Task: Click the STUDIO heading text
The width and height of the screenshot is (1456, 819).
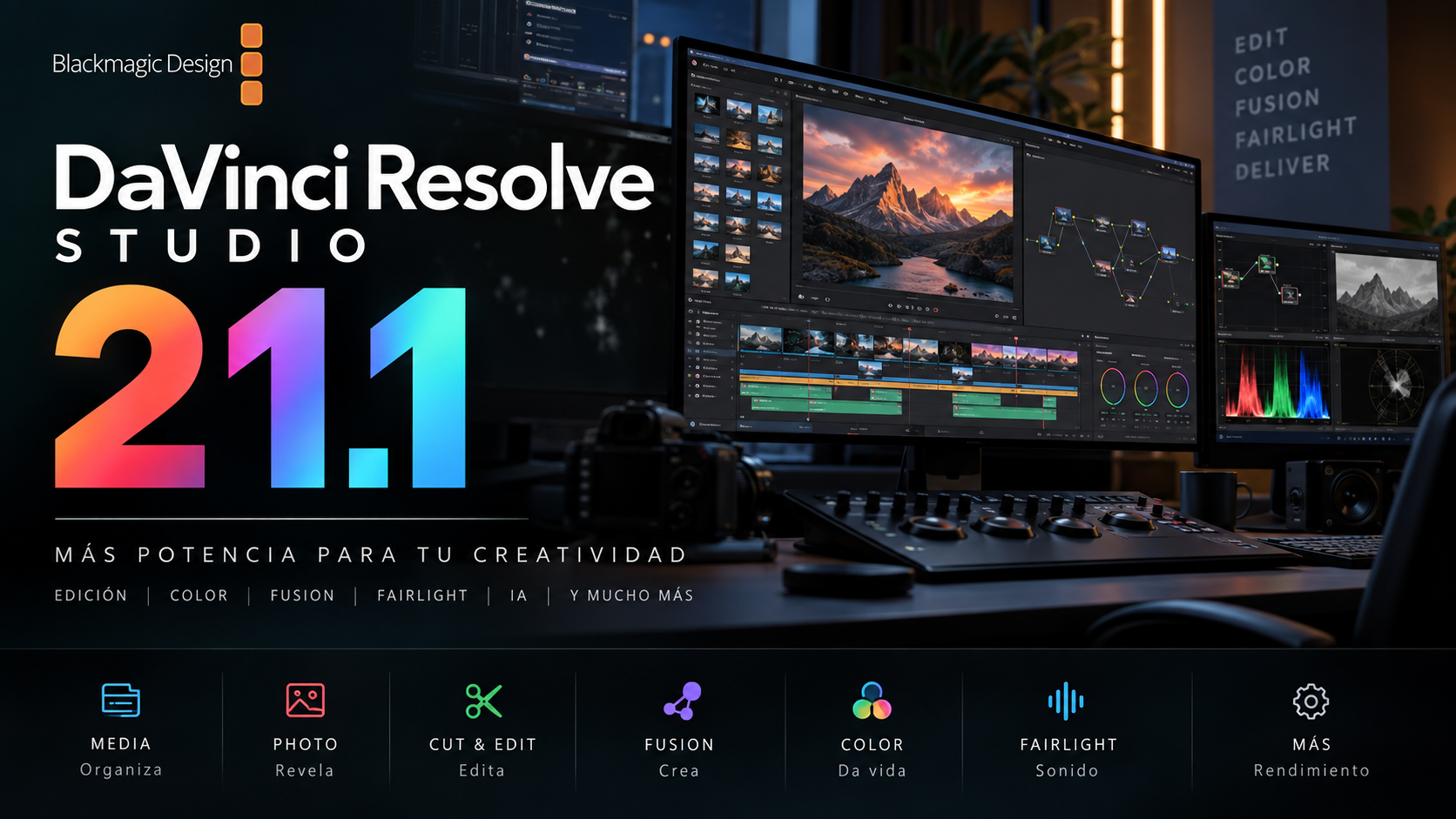Action: point(212,246)
